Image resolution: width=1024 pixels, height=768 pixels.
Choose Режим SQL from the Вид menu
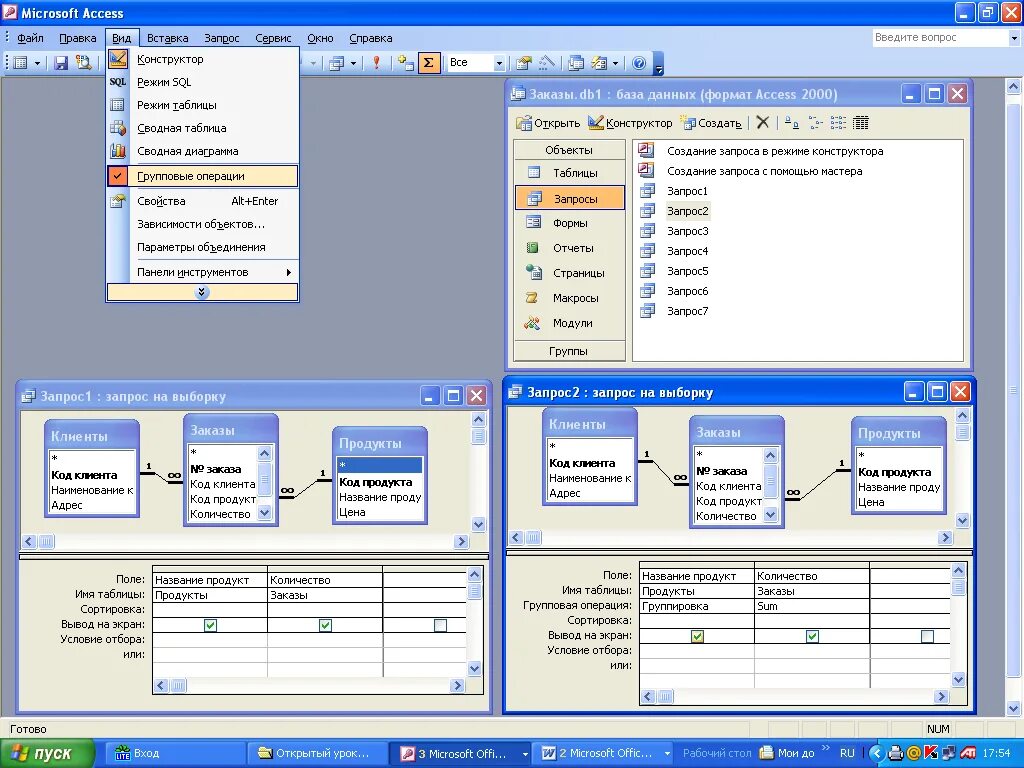coord(202,82)
